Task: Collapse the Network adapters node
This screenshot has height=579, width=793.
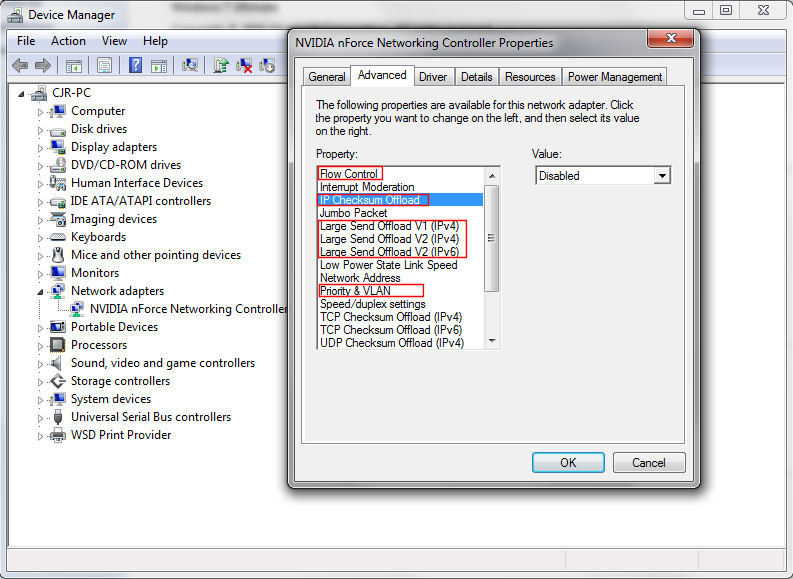Action: pyautogui.click(x=40, y=292)
